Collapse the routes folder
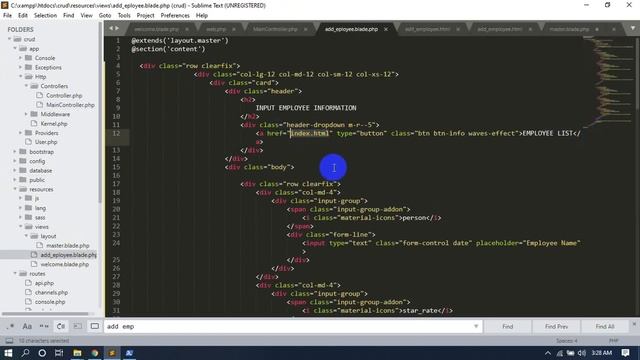Image resolution: width=640 pixels, height=360 pixels. [x=15, y=274]
